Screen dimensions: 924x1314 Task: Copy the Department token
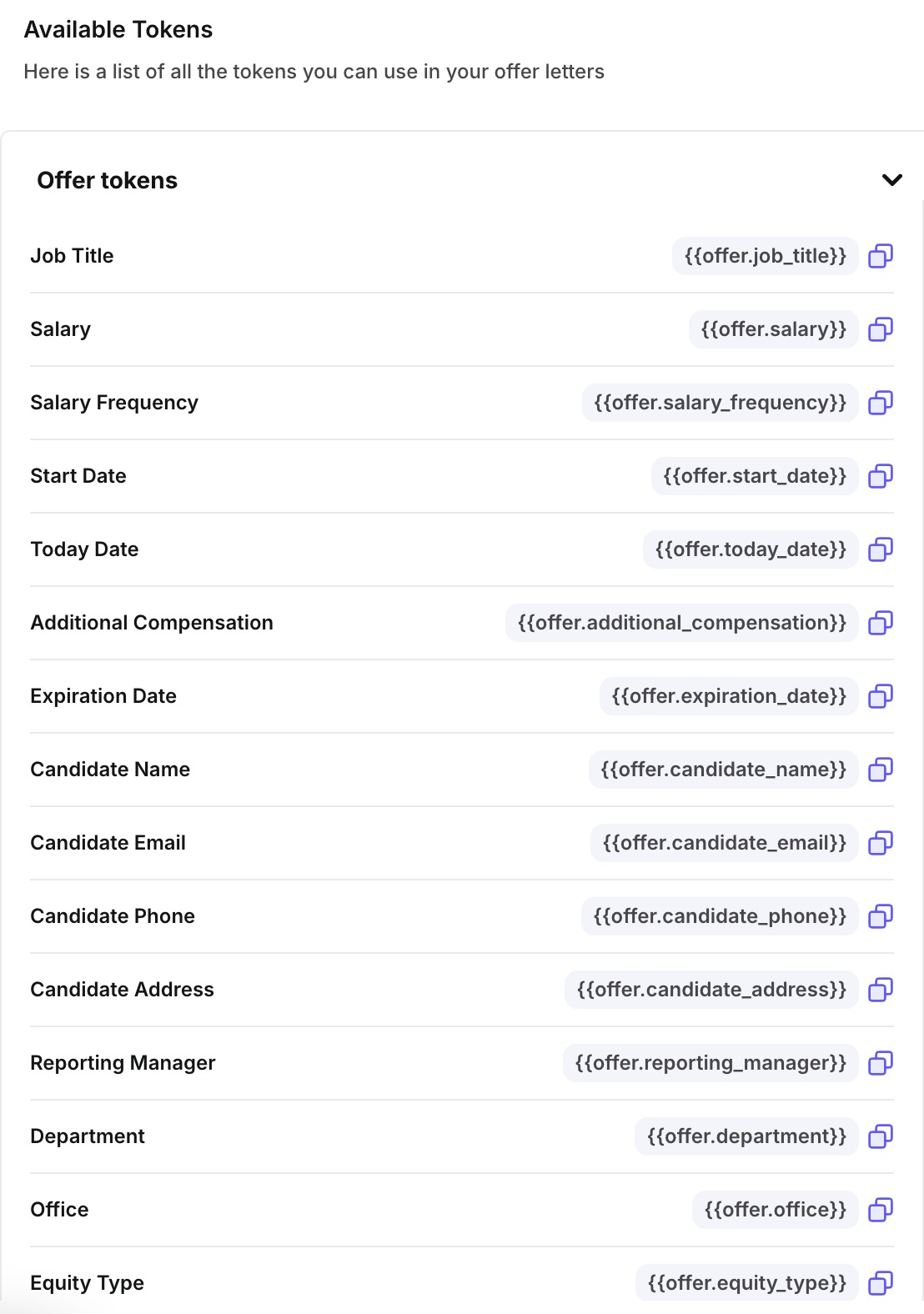[881, 1136]
